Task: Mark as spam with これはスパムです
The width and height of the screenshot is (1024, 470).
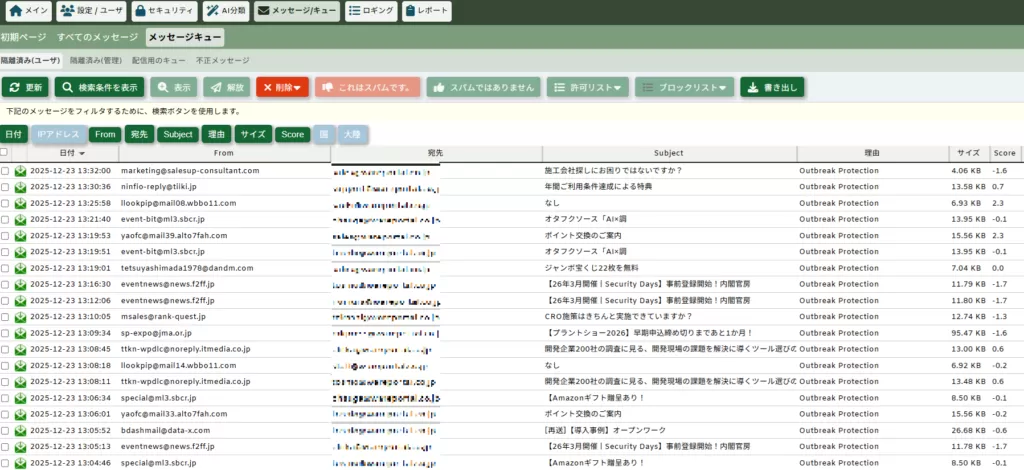Action: point(367,87)
